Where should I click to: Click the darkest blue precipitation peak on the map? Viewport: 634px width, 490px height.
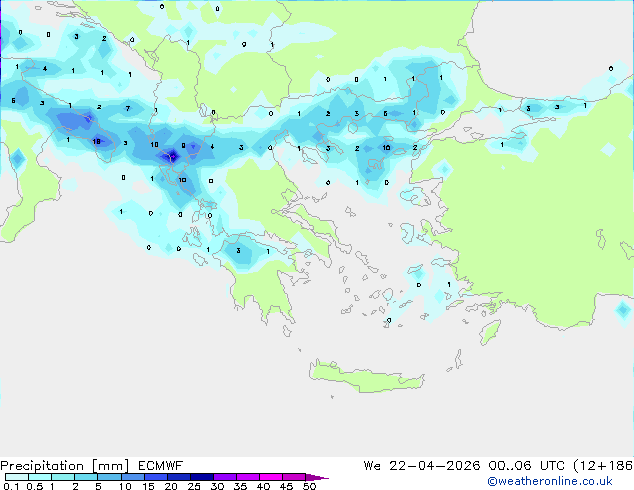173,155
